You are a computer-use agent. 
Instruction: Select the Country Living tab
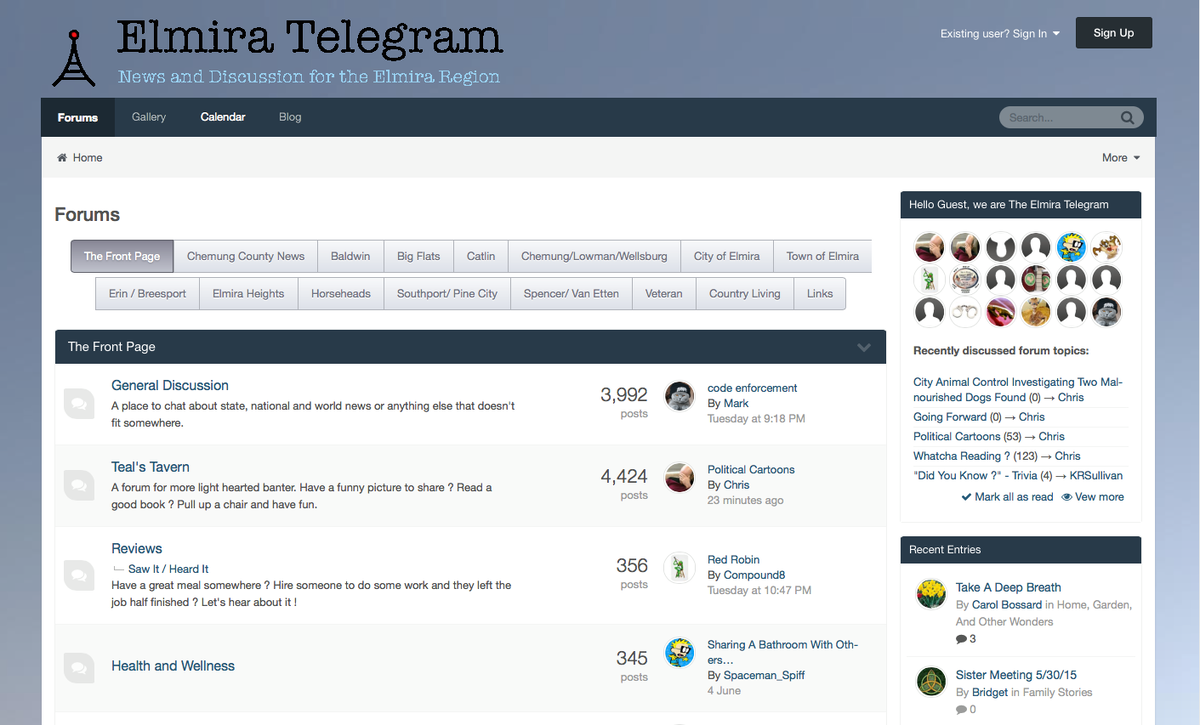click(x=745, y=294)
